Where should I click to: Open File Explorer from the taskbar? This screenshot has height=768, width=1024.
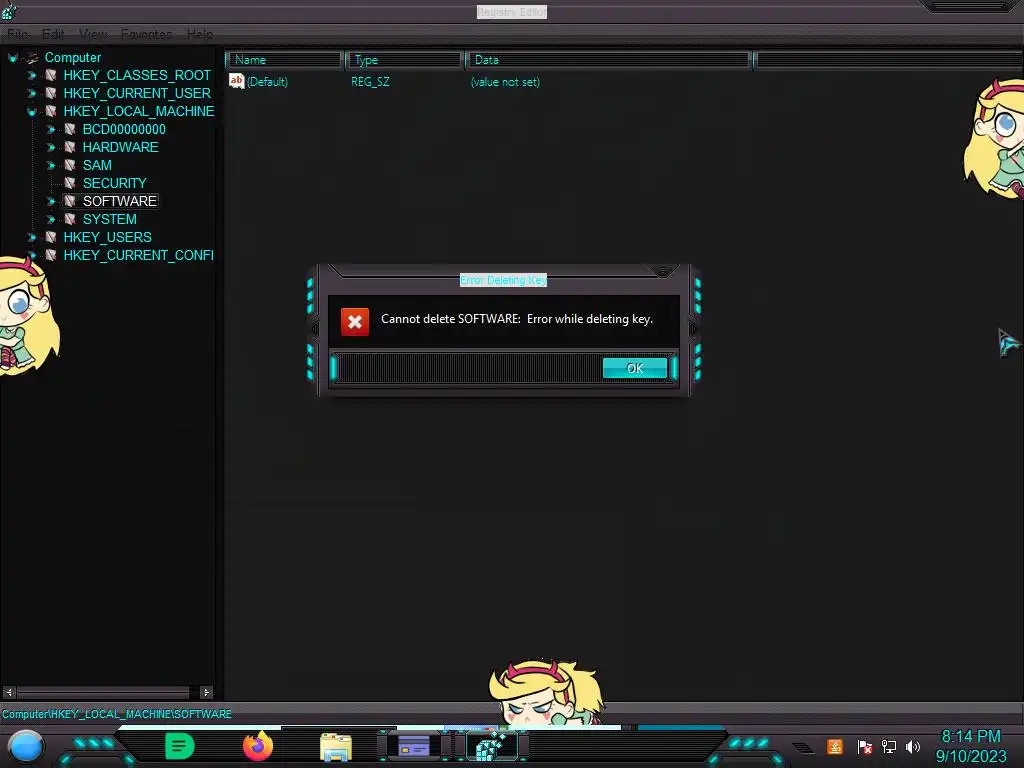[x=336, y=747]
